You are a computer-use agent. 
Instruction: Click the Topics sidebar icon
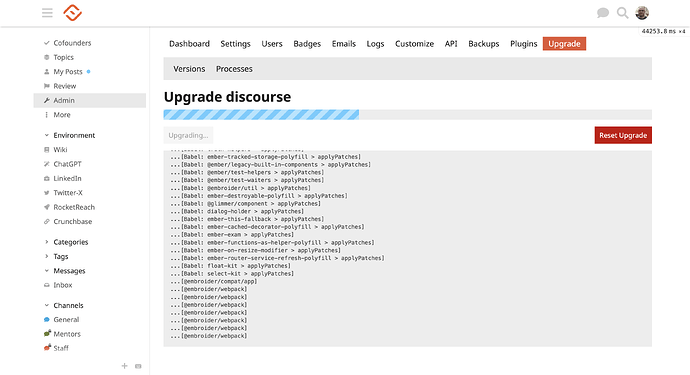tap(47, 57)
